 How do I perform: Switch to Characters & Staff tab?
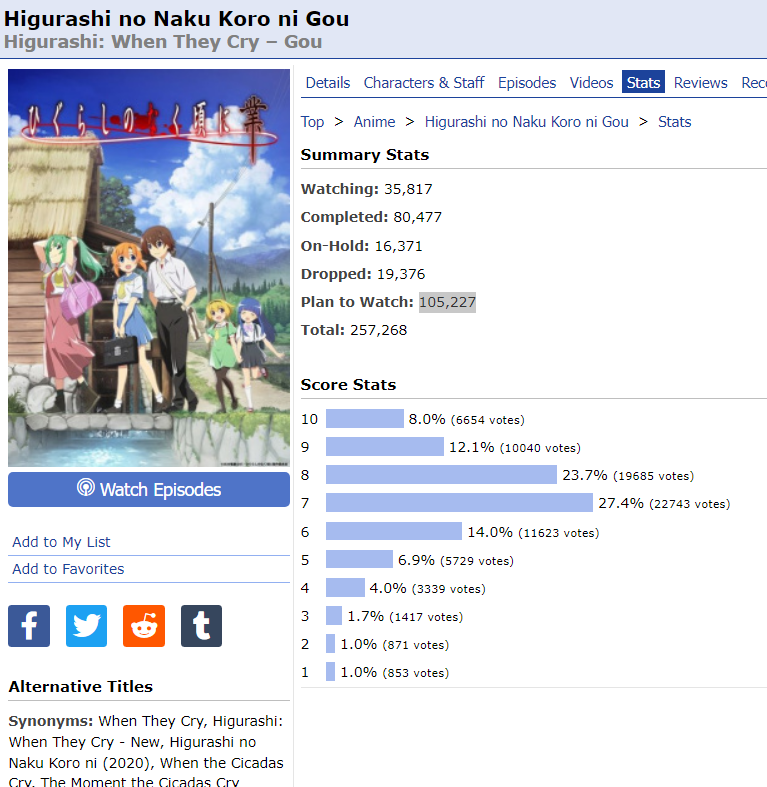coord(424,83)
